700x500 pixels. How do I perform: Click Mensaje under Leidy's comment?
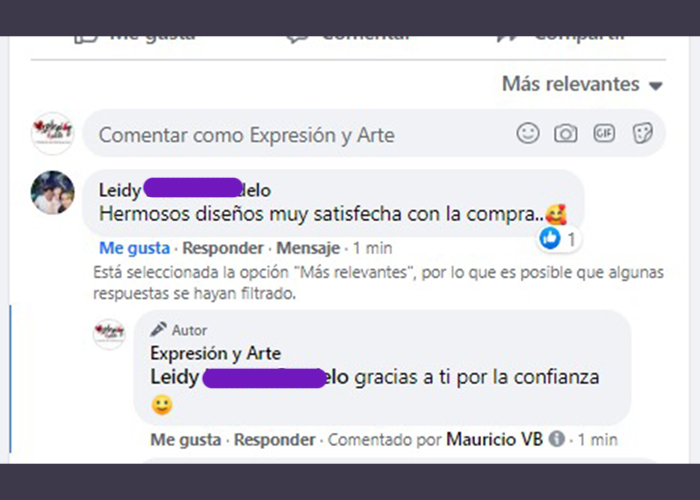308,248
